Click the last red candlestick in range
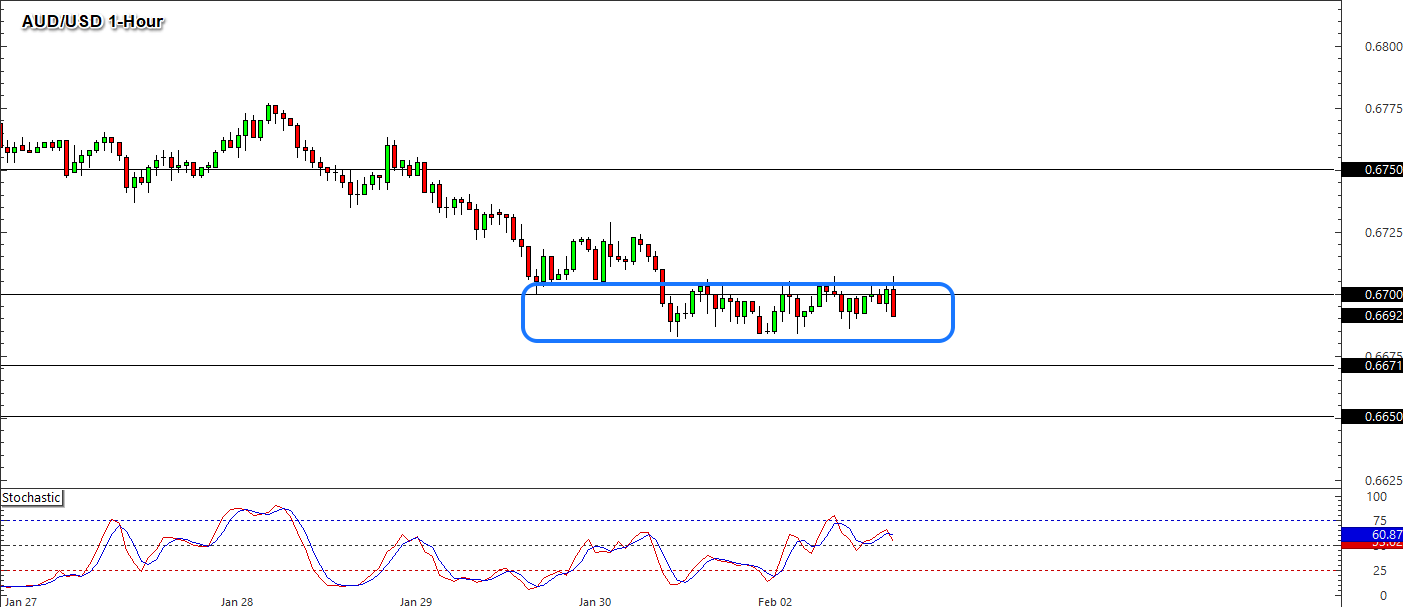This screenshot has width=1403, height=607. 893,302
